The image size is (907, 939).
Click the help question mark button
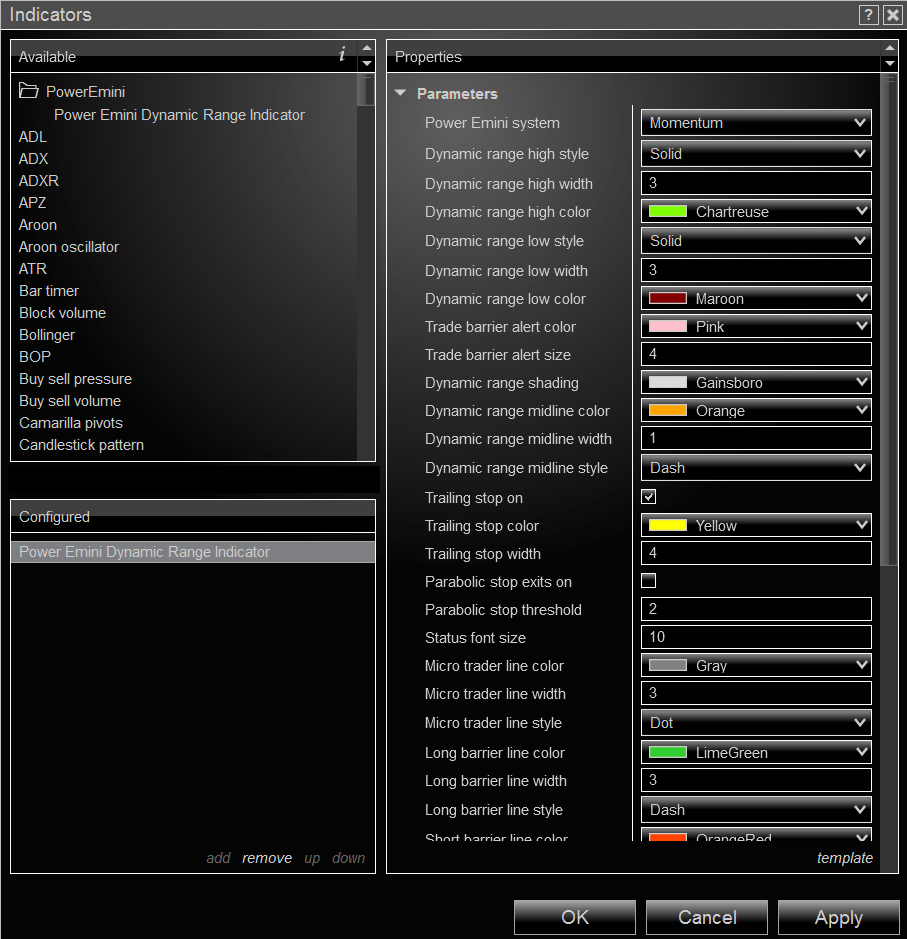click(868, 14)
